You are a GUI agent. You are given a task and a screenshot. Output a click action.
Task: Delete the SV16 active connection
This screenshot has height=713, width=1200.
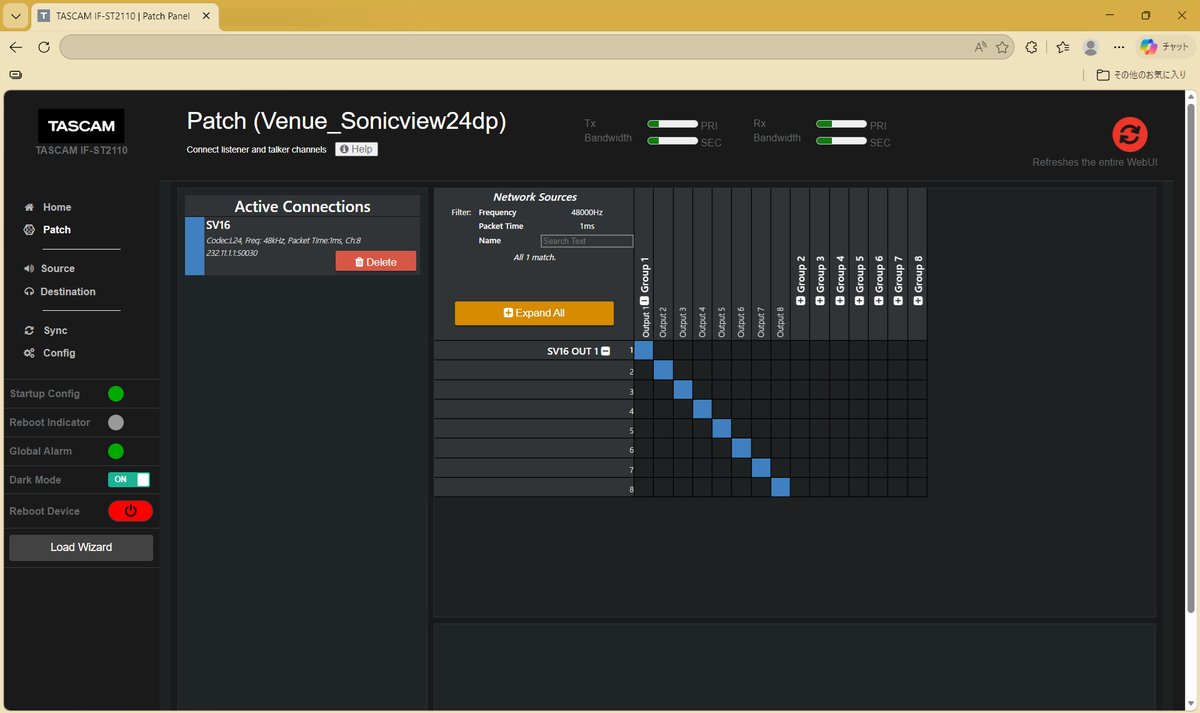click(x=376, y=262)
